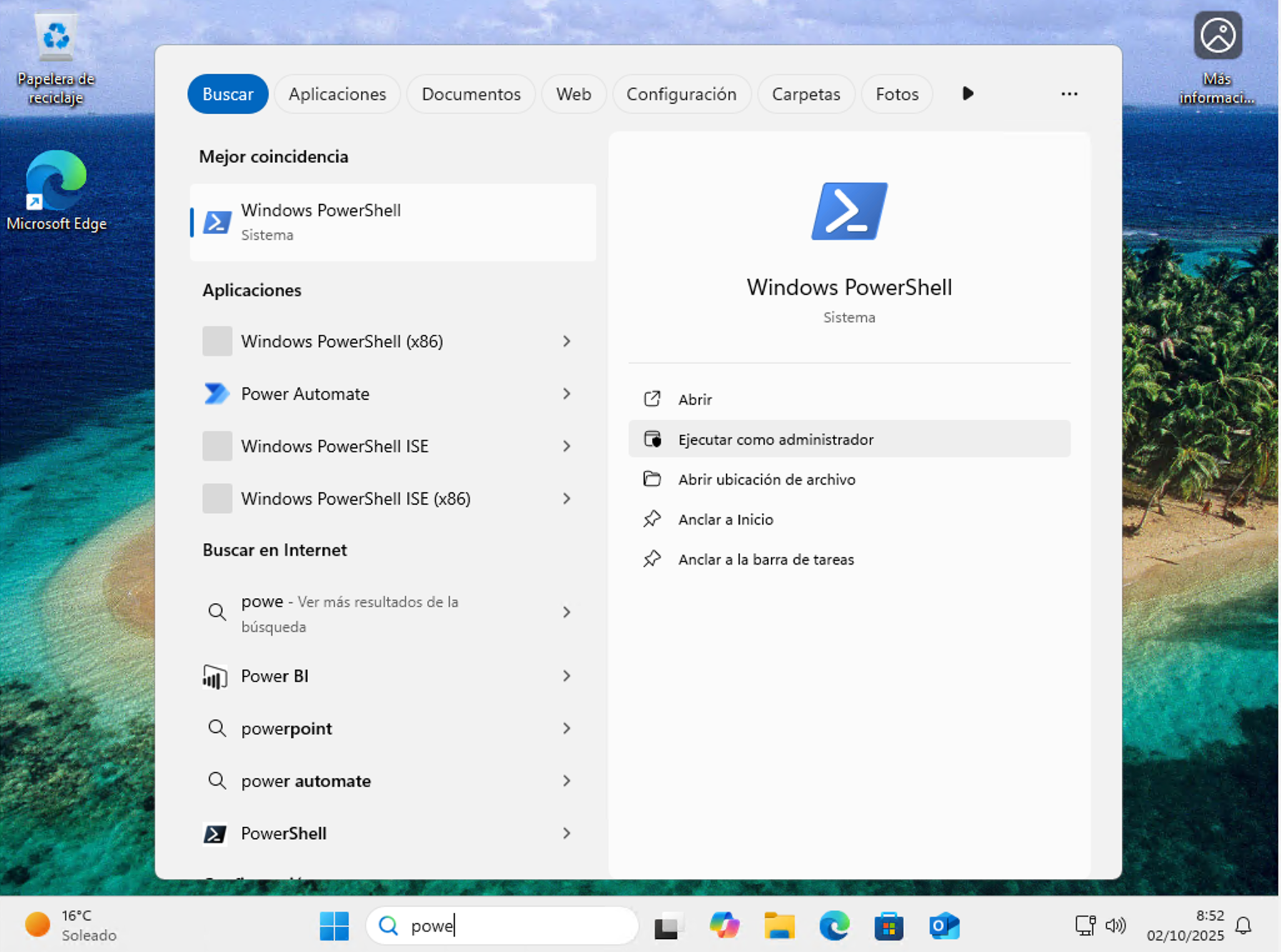Expand Power Automate result arrow
The image size is (1281, 952).
pos(566,394)
